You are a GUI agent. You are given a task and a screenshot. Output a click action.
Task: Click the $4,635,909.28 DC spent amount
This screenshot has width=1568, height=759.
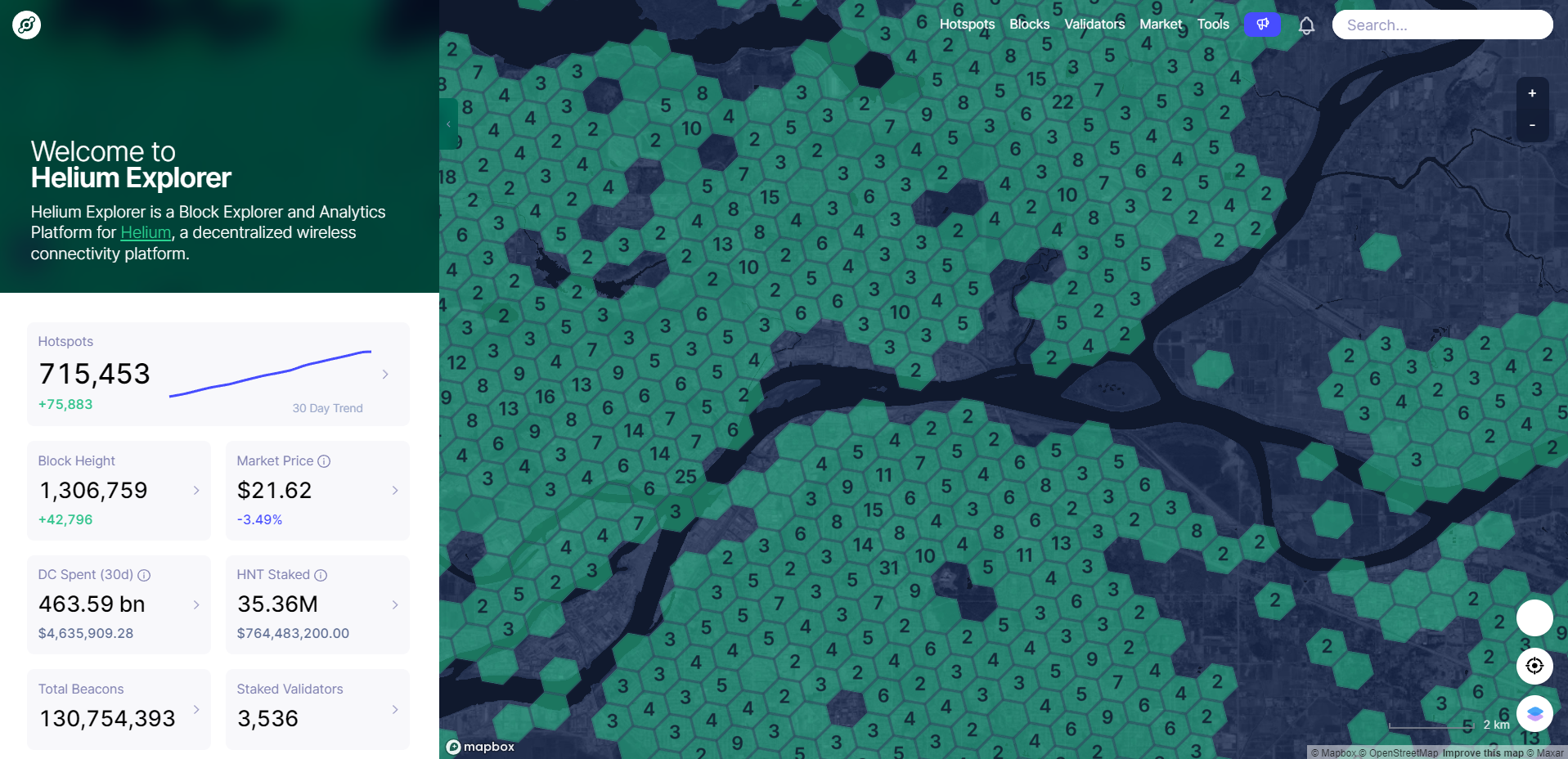point(86,633)
